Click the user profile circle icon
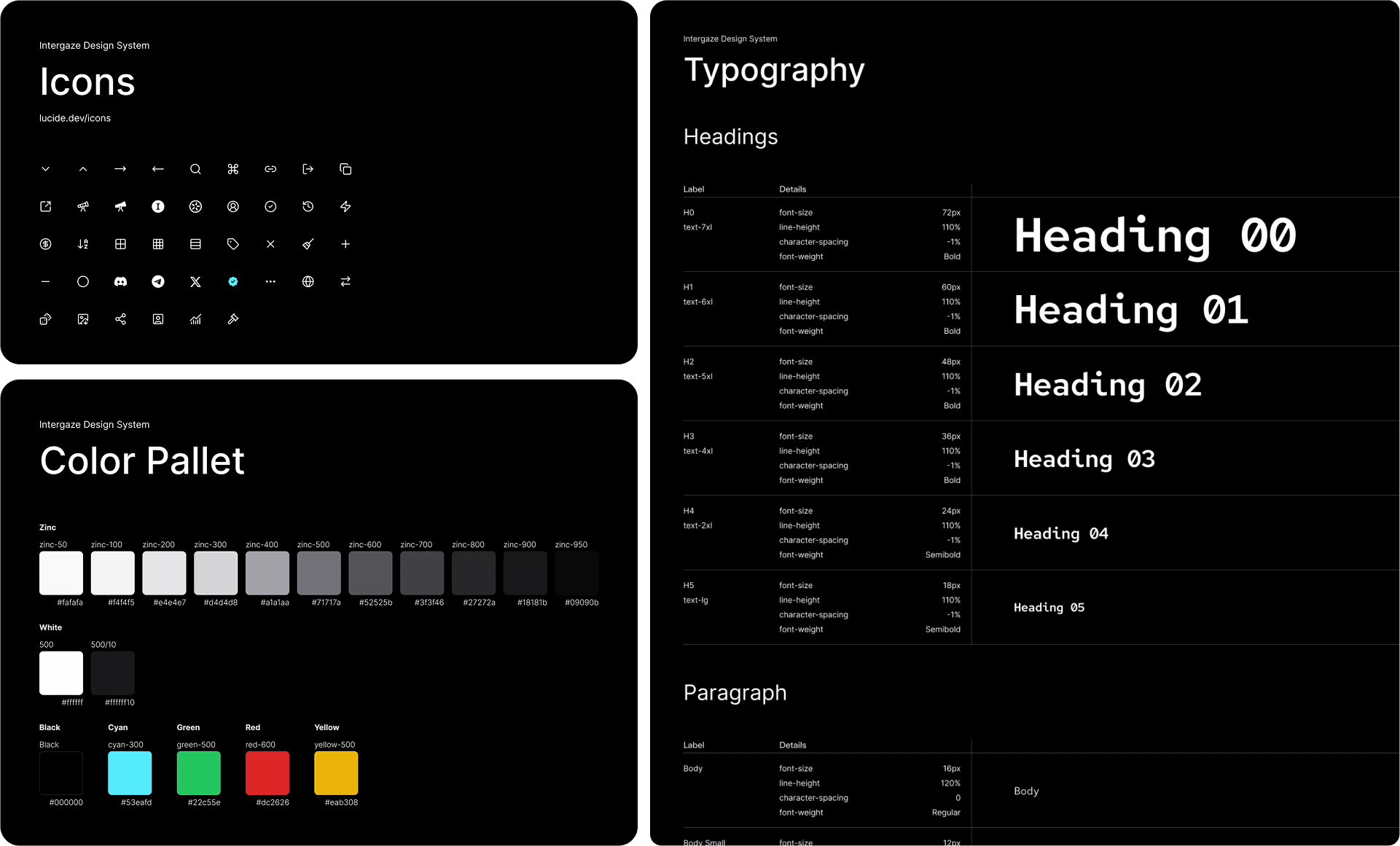This screenshot has height=846, width=1400. pos(233,207)
